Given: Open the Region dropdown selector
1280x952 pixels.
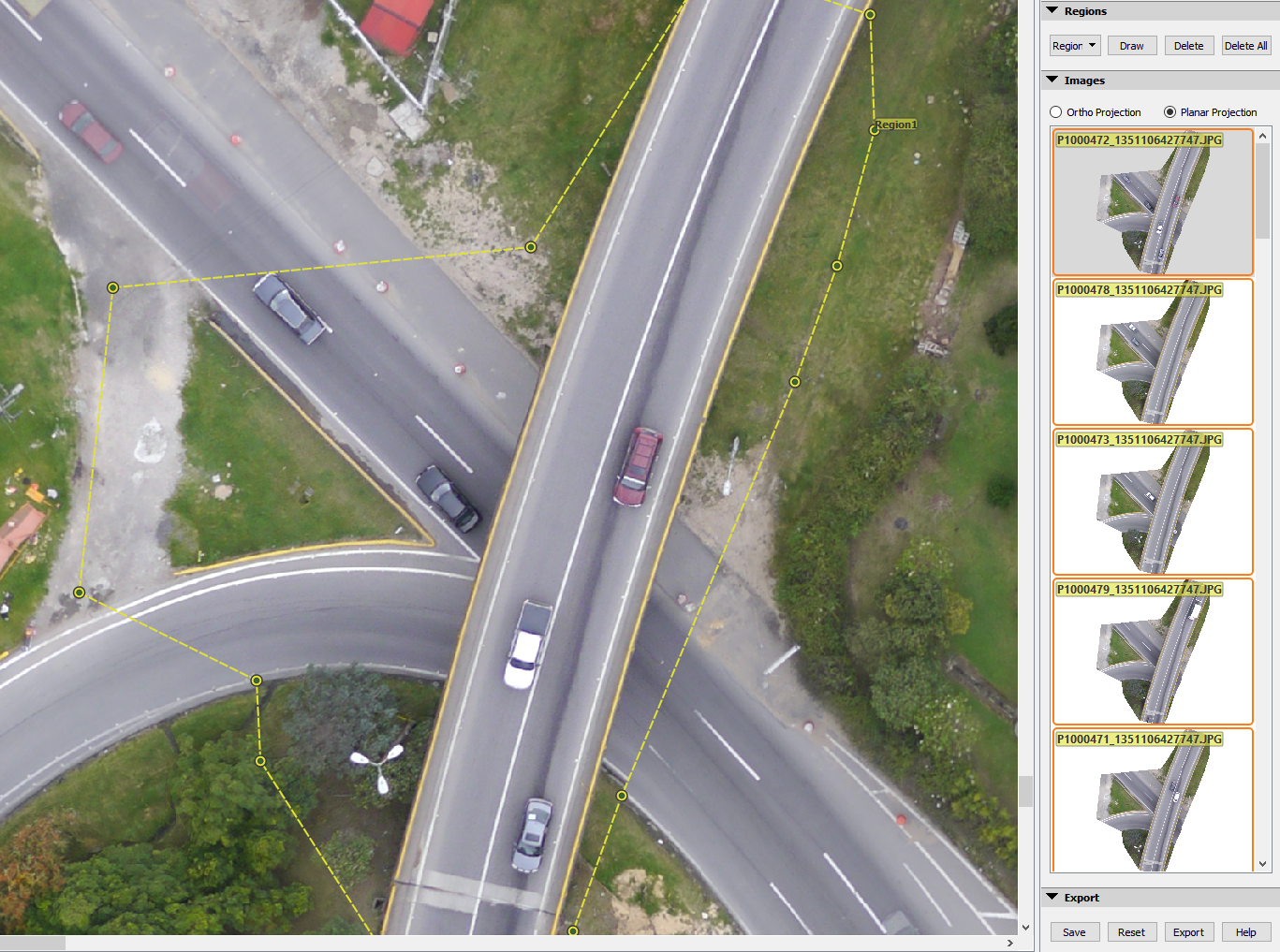Looking at the screenshot, I should pos(1073,46).
